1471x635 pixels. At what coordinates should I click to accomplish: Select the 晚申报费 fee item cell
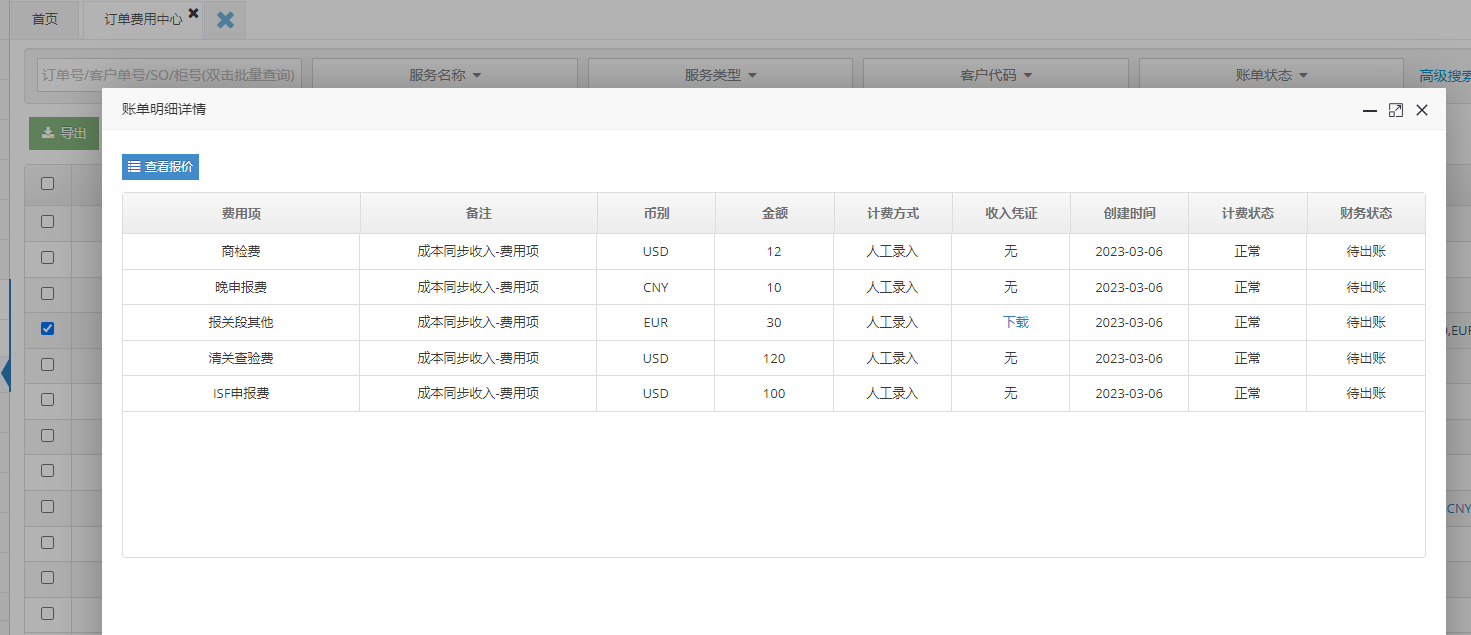(x=241, y=287)
